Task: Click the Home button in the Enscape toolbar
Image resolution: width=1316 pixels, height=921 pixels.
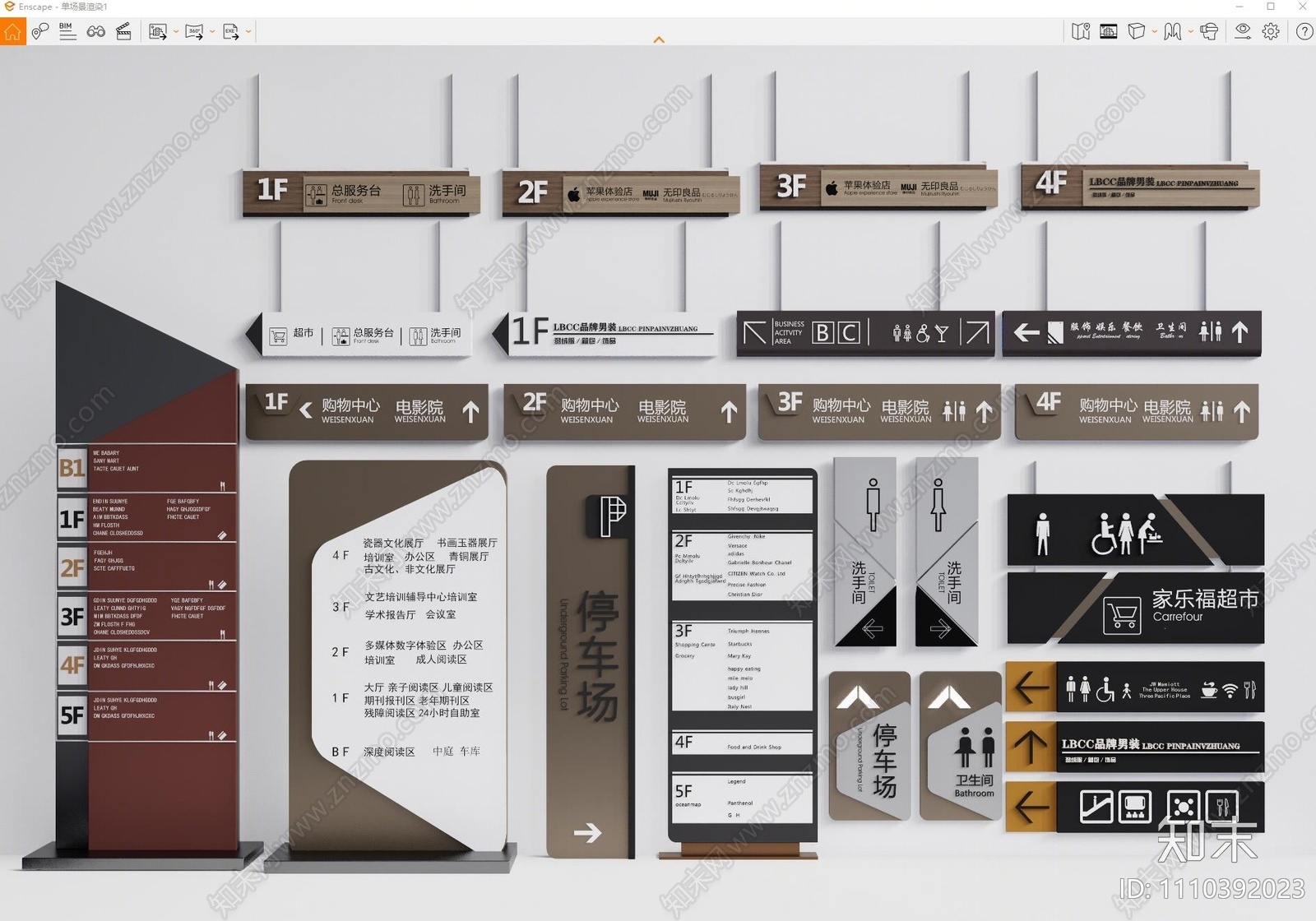Action: [12, 31]
